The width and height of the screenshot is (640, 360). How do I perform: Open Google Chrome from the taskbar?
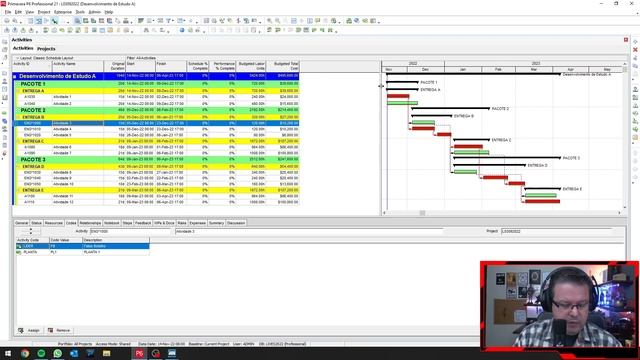point(25,353)
